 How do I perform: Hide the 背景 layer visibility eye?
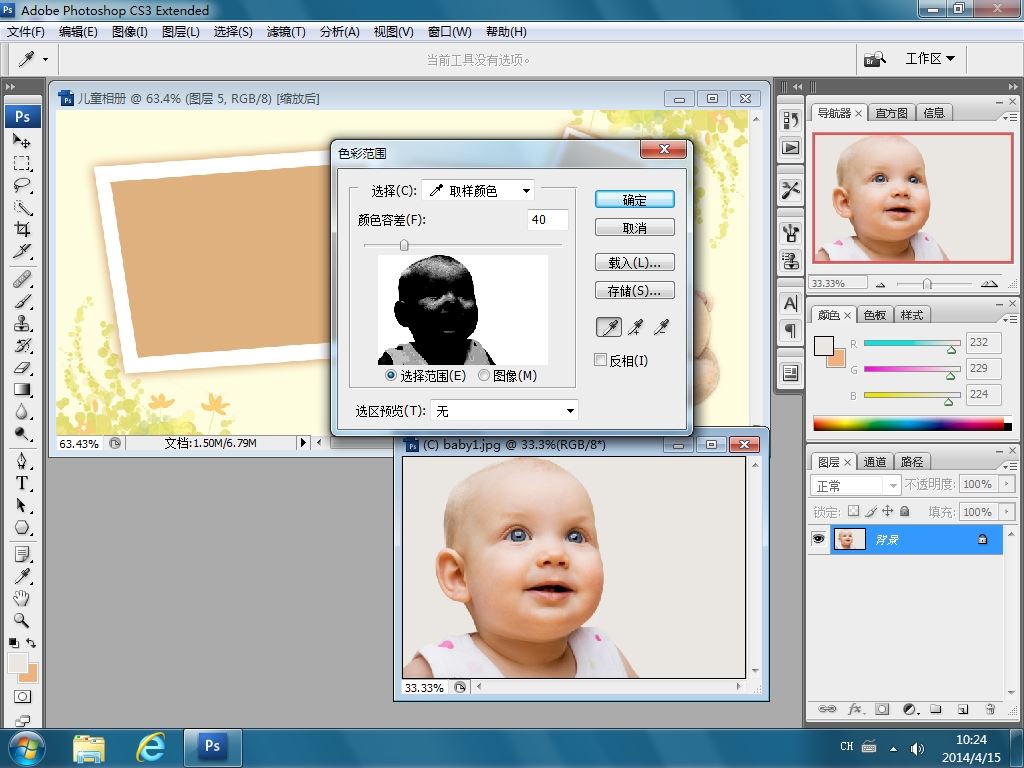pyautogui.click(x=818, y=539)
